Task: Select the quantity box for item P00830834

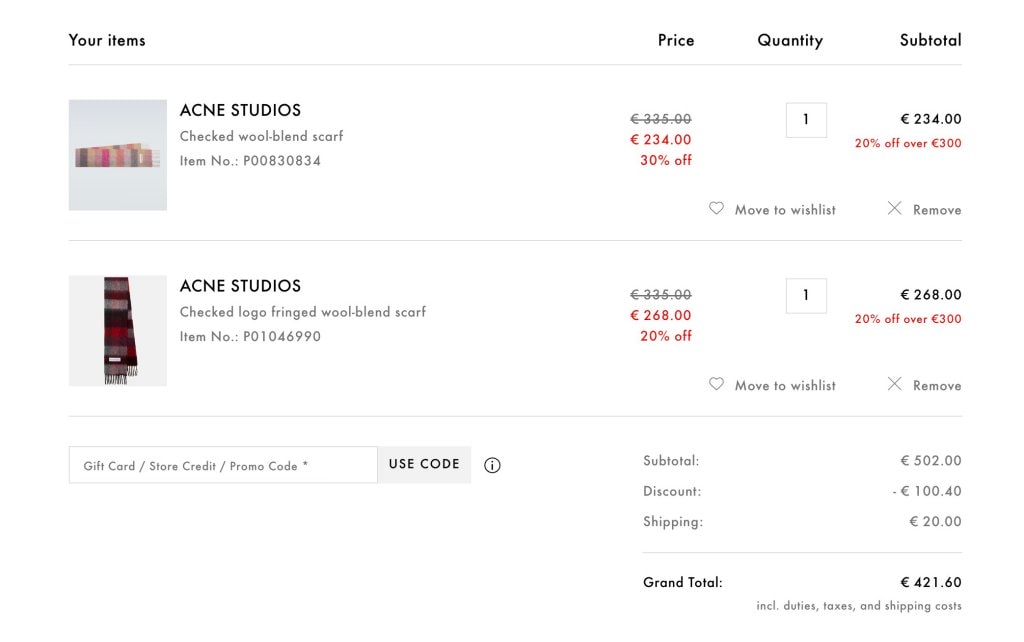Action: (806, 120)
